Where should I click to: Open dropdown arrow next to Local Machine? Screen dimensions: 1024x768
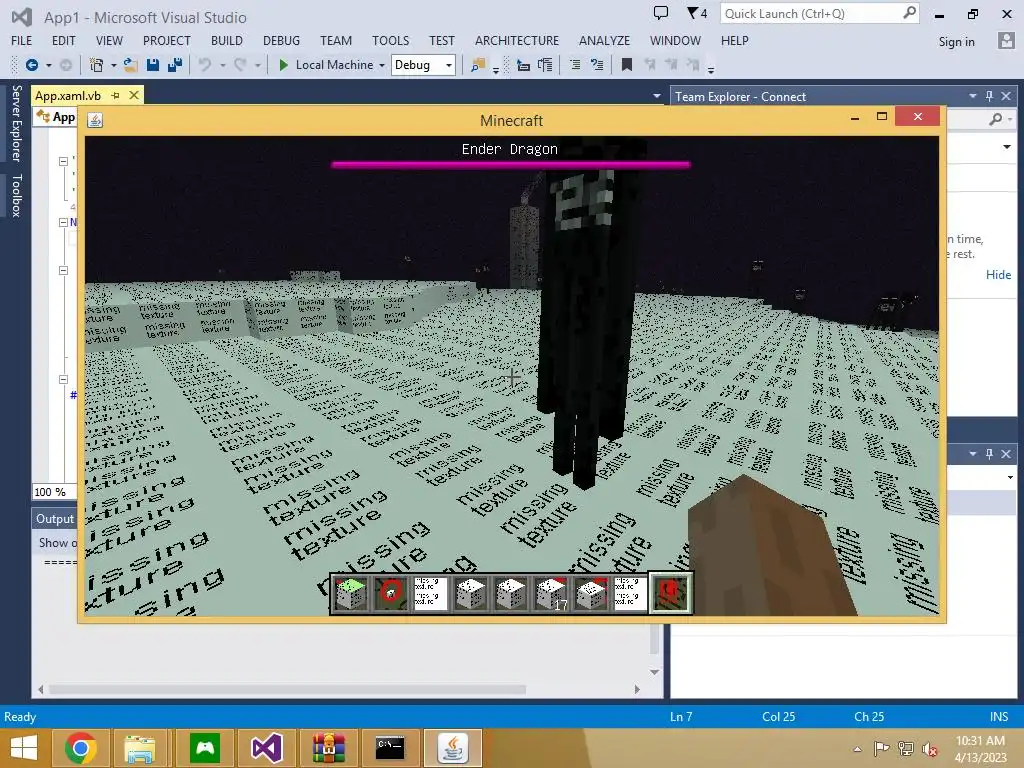(382, 65)
